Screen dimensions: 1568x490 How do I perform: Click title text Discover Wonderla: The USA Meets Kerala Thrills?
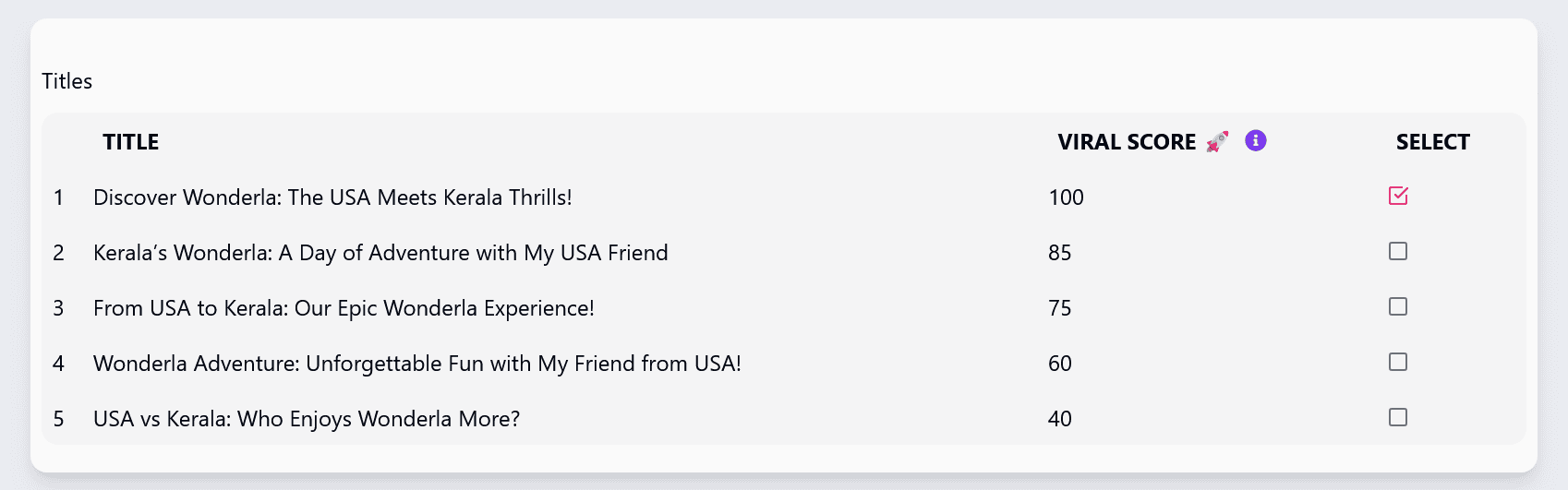pyautogui.click(x=332, y=197)
